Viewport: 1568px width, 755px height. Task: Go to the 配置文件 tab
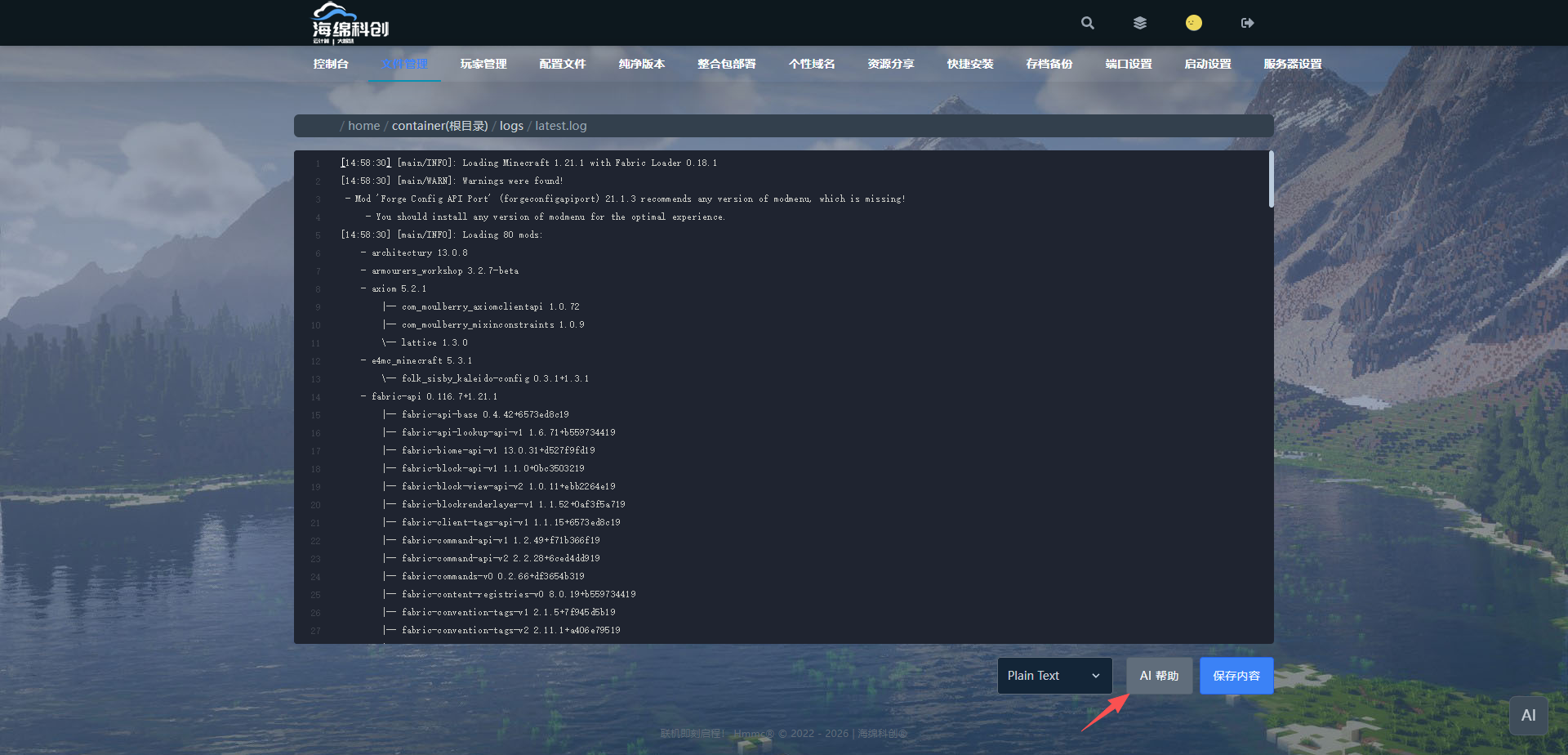pyautogui.click(x=563, y=64)
